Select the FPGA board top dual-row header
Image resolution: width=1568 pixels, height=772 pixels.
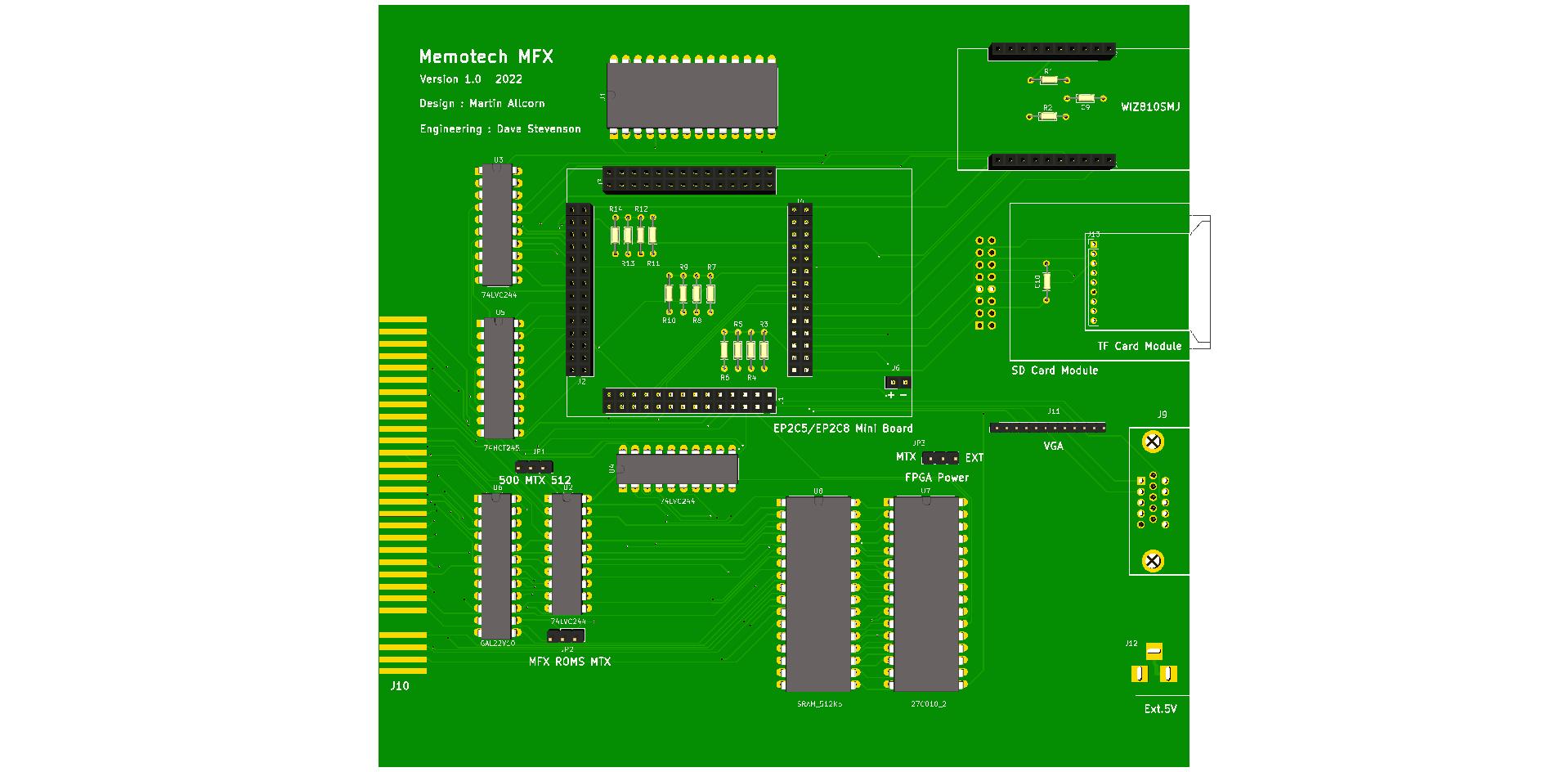(x=689, y=180)
